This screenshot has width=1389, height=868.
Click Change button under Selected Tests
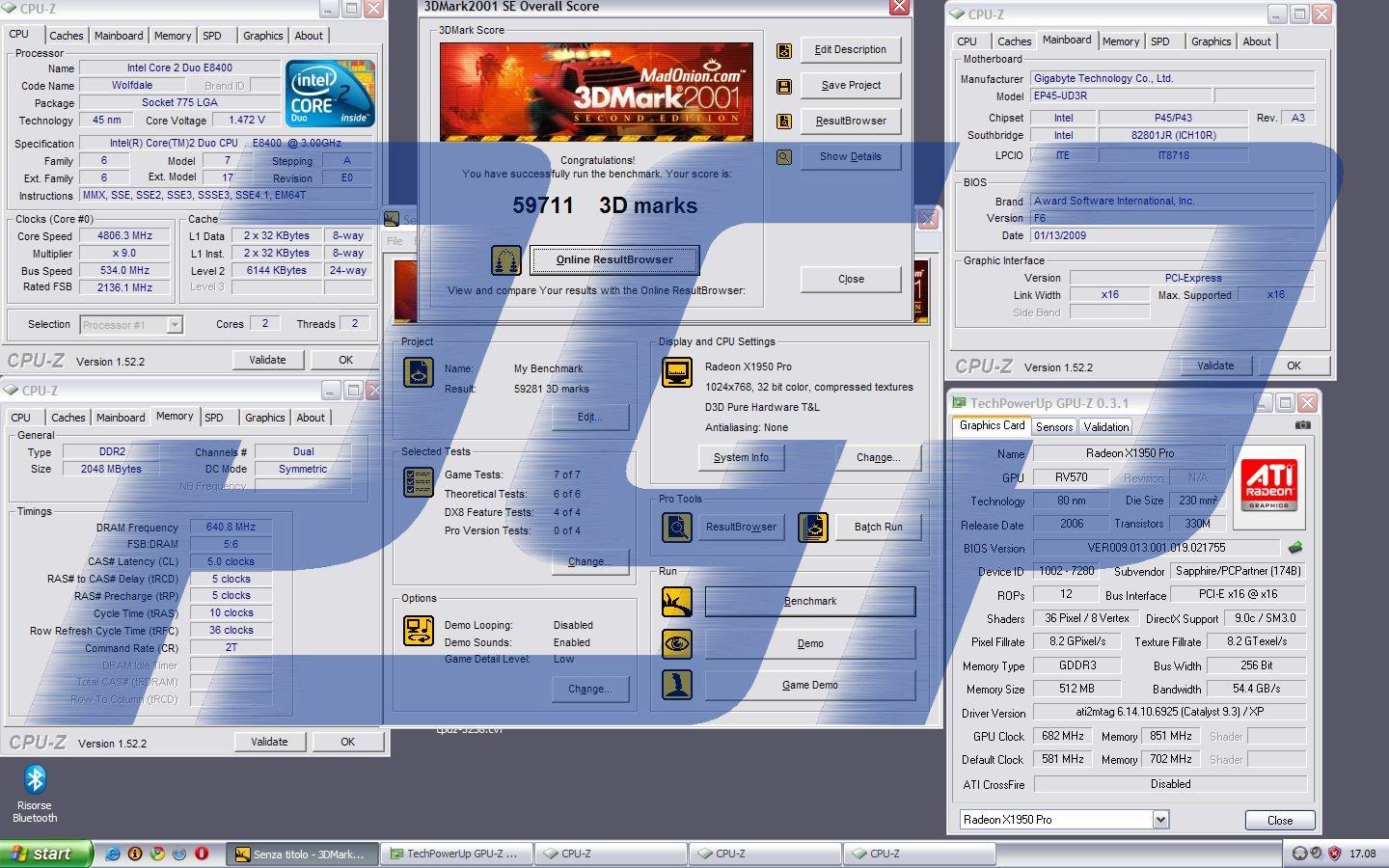(x=589, y=561)
